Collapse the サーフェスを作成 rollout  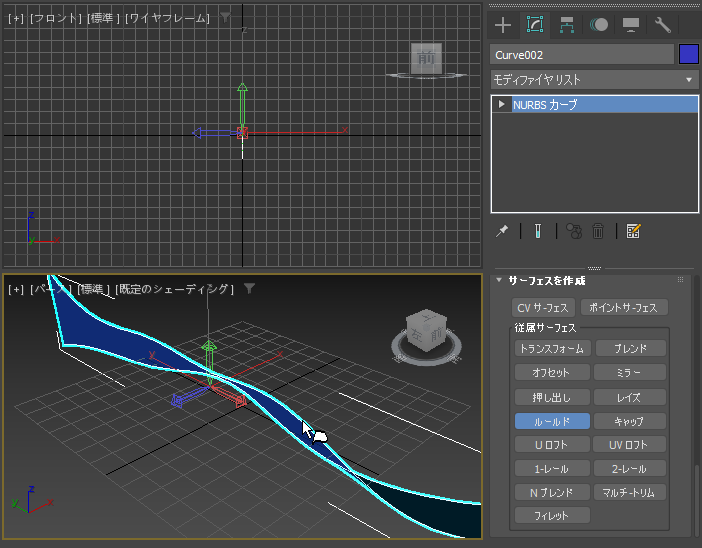pos(498,280)
